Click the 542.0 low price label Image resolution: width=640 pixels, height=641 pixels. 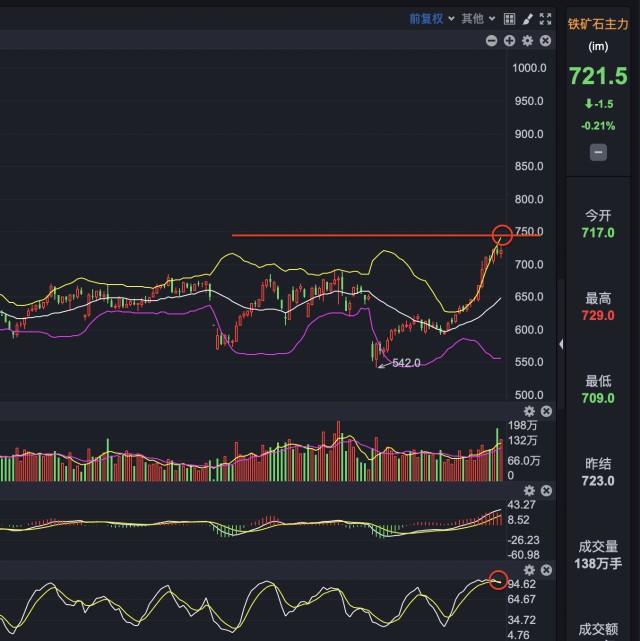click(406, 363)
